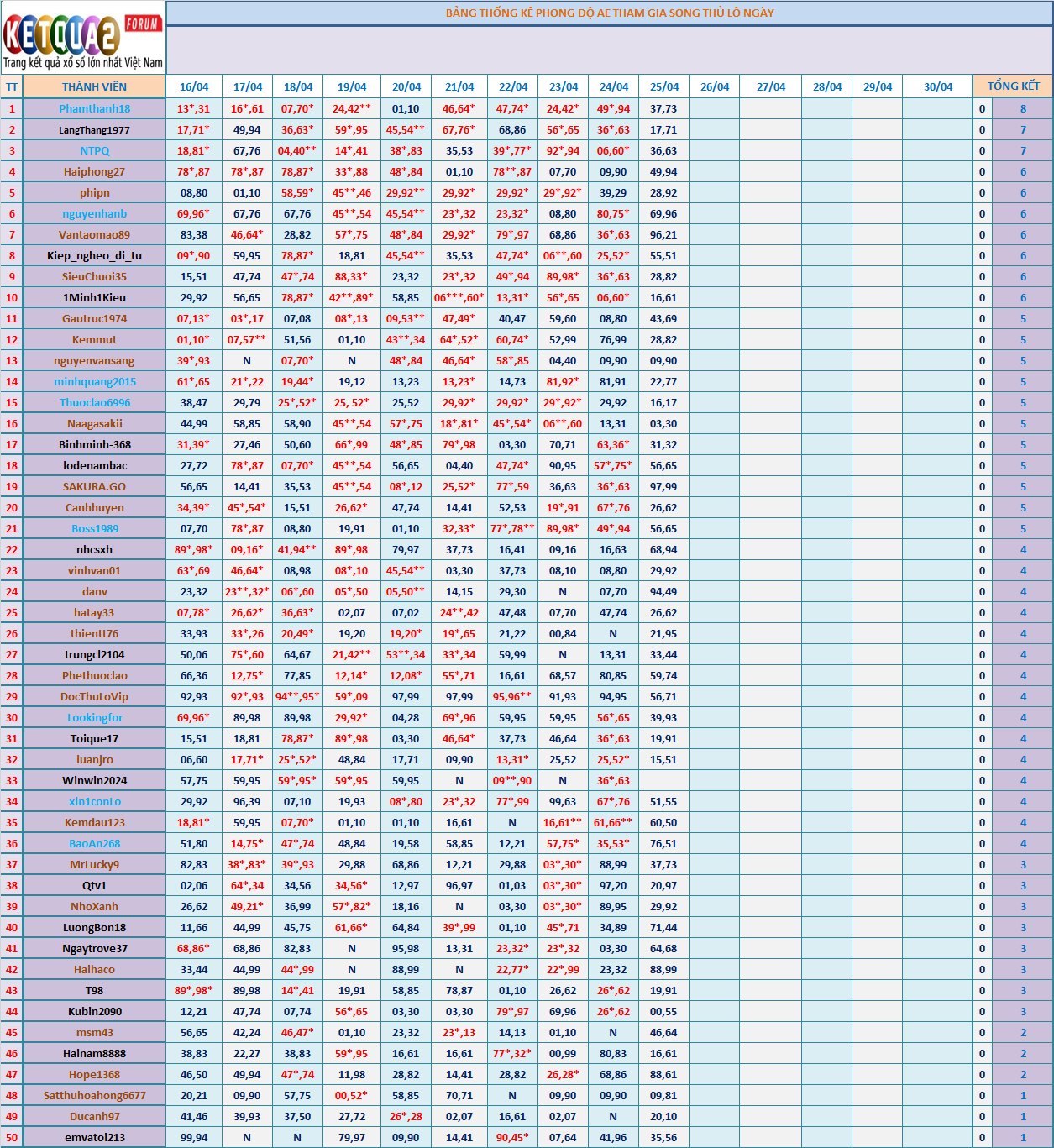Select the TT column header cell
This screenshot has height=1148, width=1054.
[x=12, y=87]
